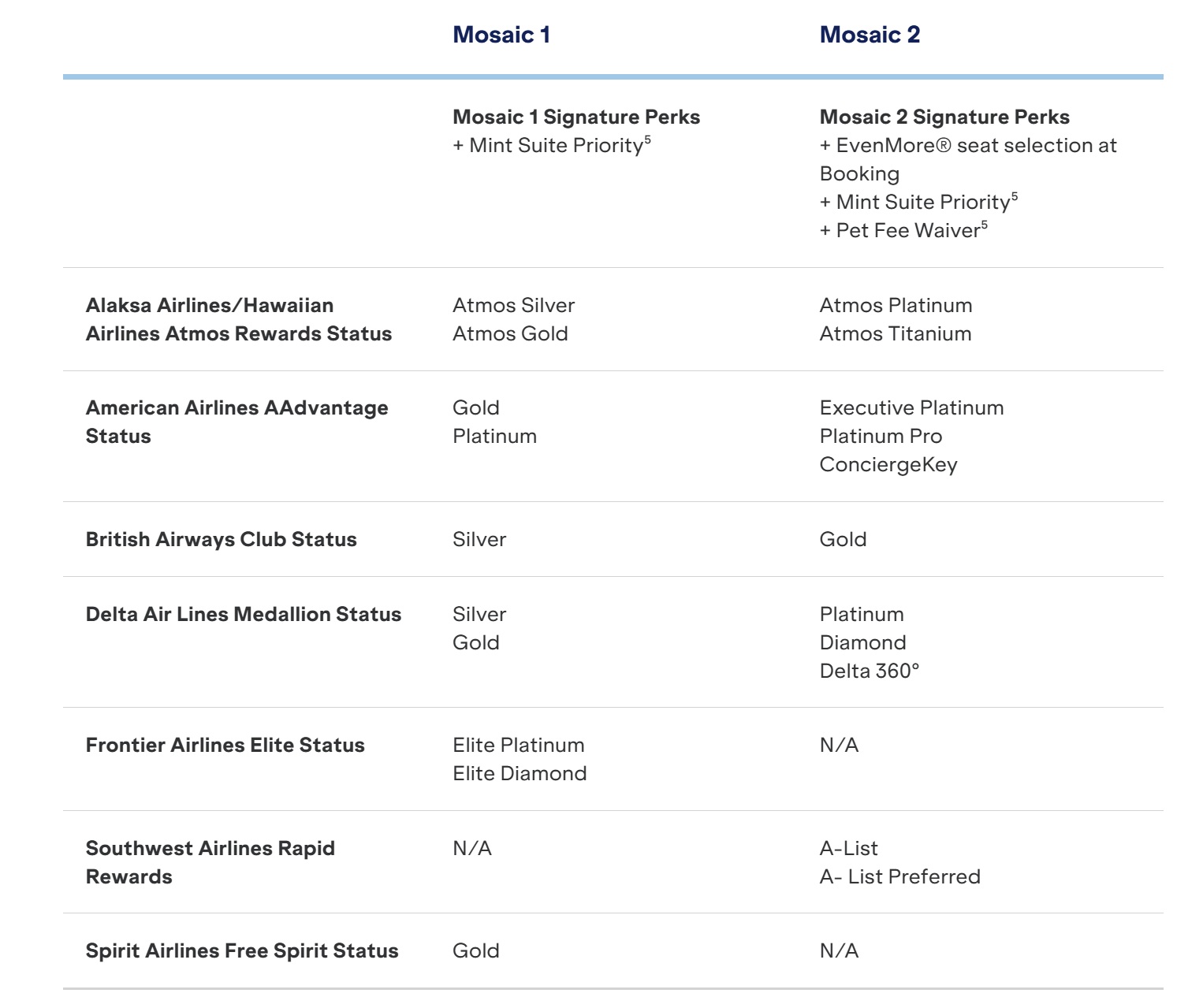The height and width of the screenshot is (1008, 1203).
Task: Click EvenMore seat selection perk text
Action: click(967, 146)
